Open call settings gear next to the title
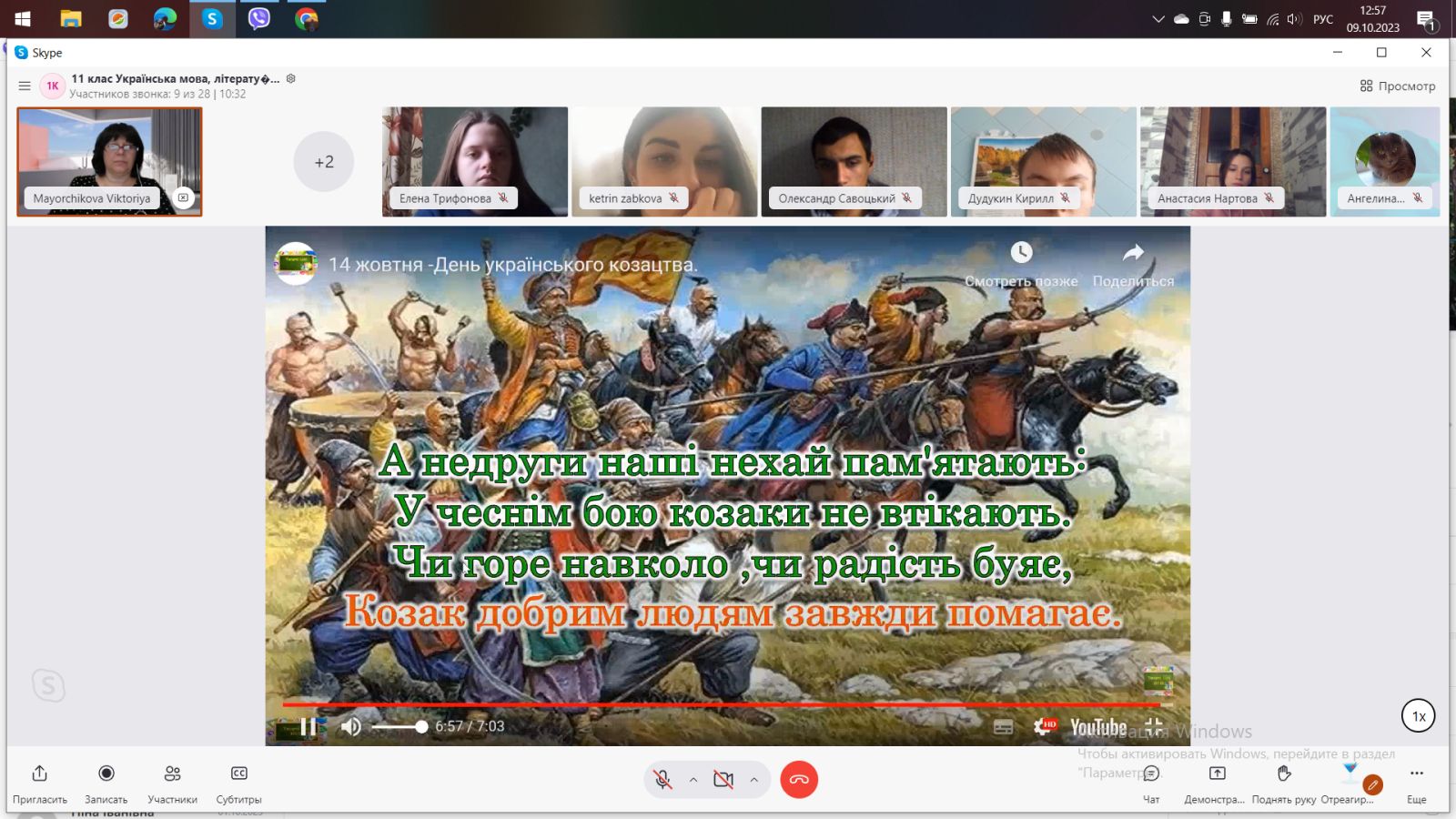Viewport: 1456px width, 819px height. [291, 79]
